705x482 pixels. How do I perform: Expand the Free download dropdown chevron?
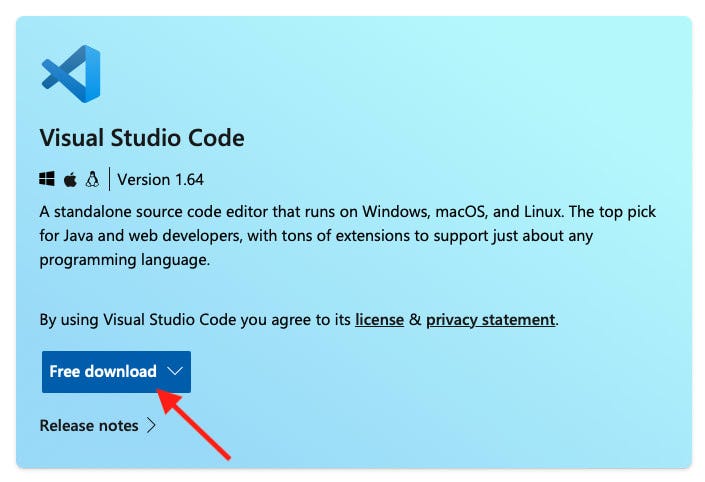pos(175,371)
